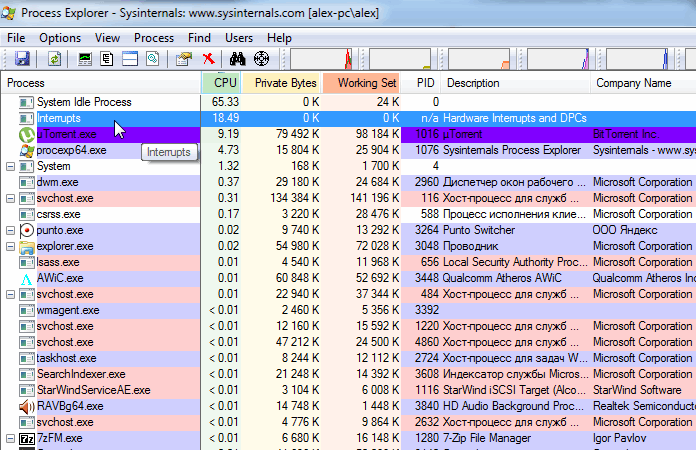
Task: Select the uTorrent.exe process row
Action: pos(348,134)
